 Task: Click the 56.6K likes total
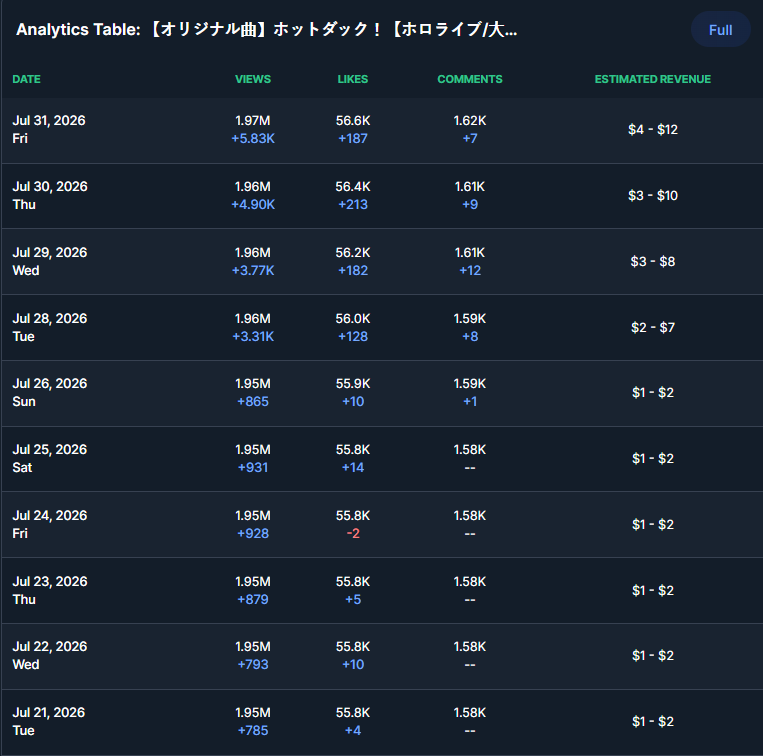click(x=353, y=121)
